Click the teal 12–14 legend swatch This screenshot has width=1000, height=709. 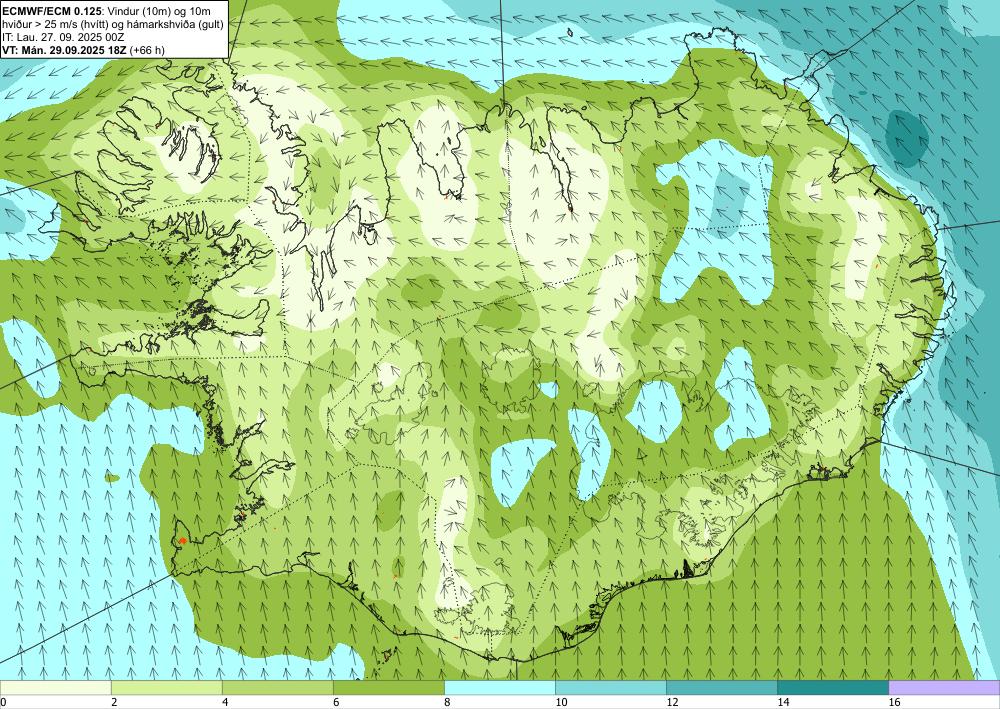tap(721, 688)
